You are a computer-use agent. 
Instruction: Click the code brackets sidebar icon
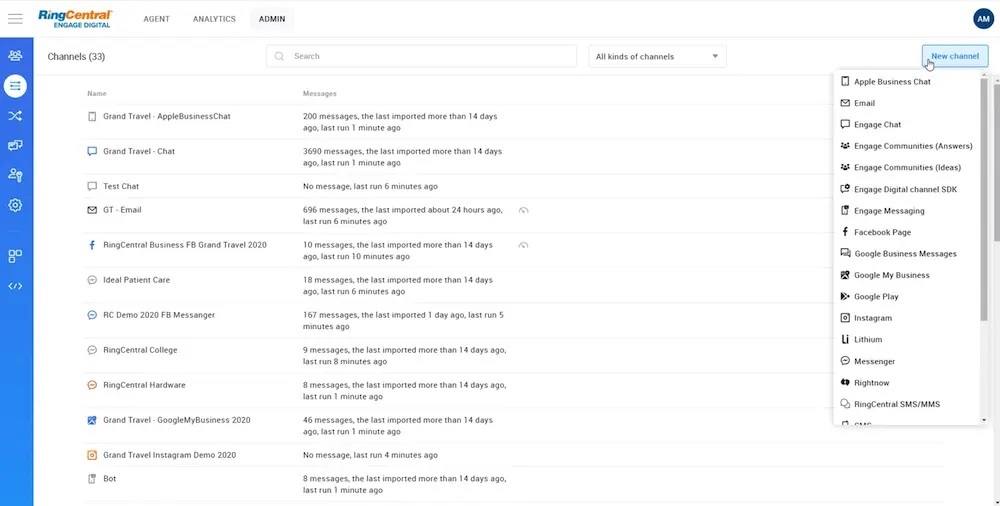(15, 286)
